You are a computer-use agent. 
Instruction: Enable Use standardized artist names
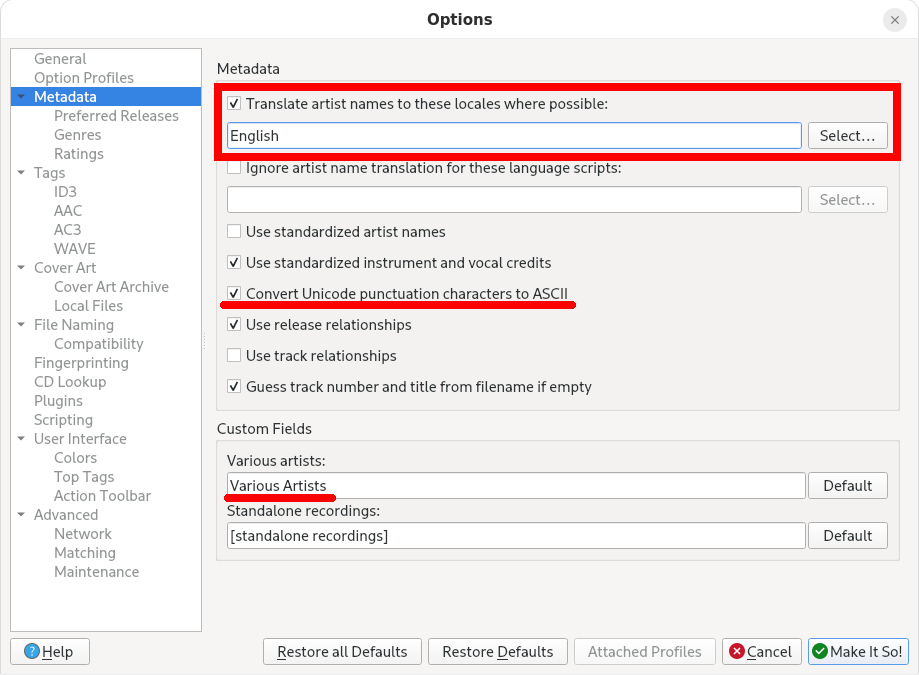point(234,232)
